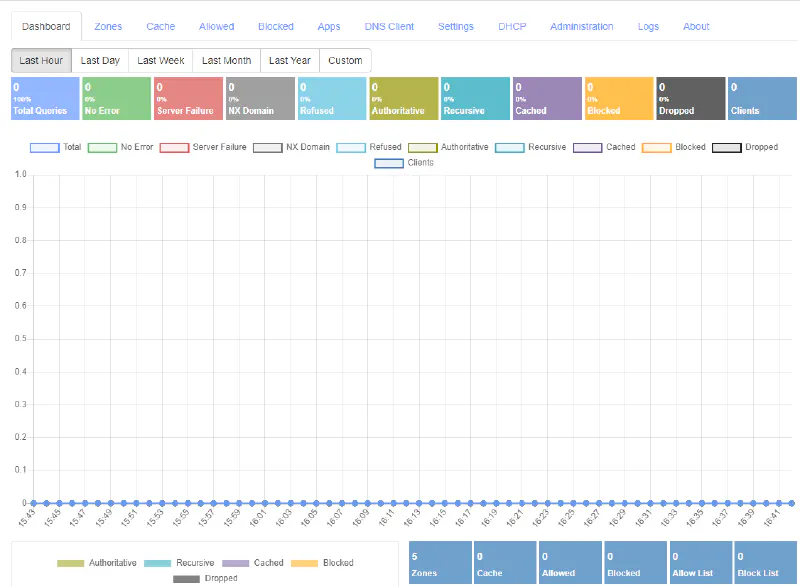Click the Total Queries stats tile
The image size is (800, 587).
pyautogui.click(x=45, y=98)
